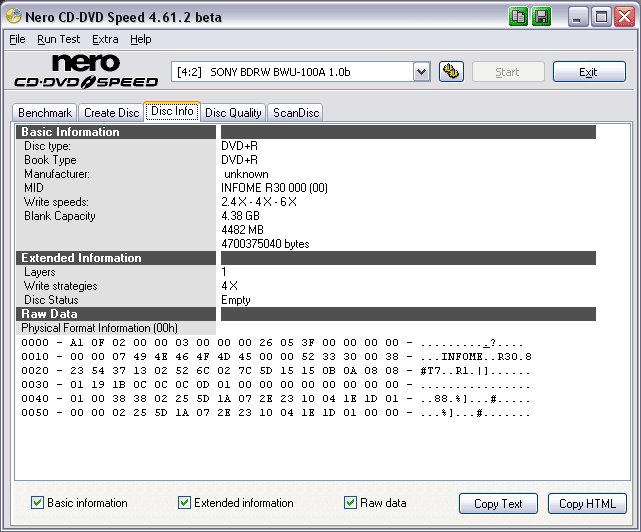The height and width of the screenshot is (532, 641).
Task: Click the green floppy-disk save icon in title bar
Action: click(542, 17)
